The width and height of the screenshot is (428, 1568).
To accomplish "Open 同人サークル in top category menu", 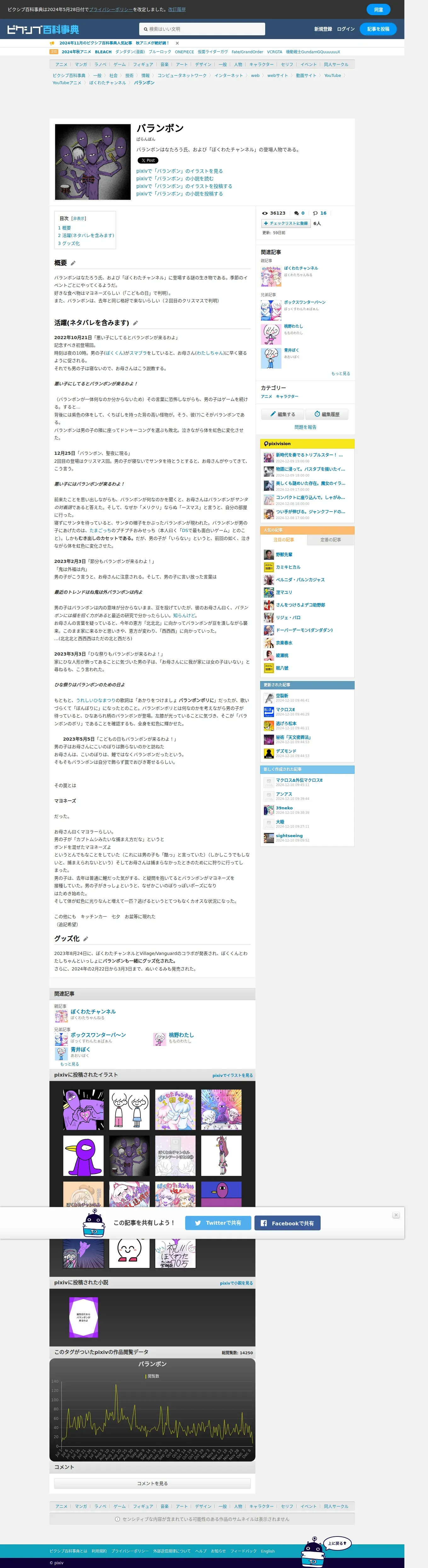I will tap(336, 65).
